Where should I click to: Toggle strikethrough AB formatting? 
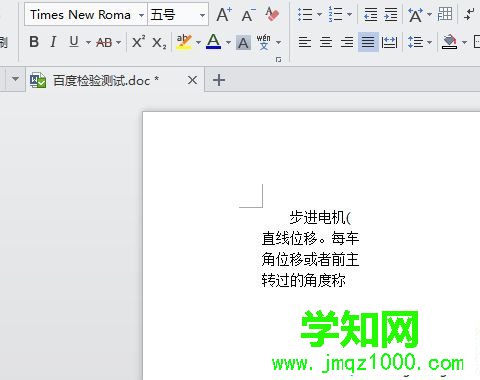pyautogui.click(x=104, y=42)
